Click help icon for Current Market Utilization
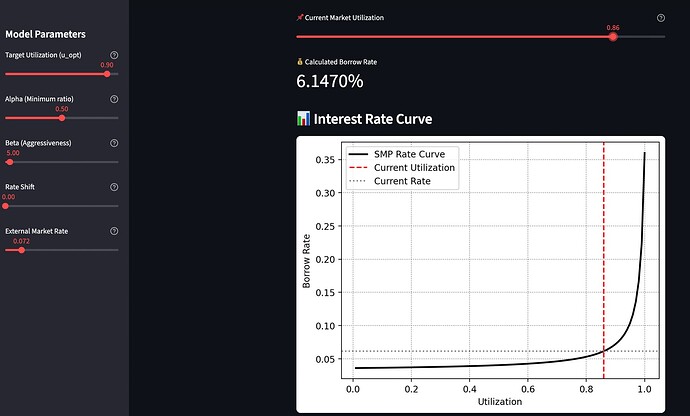Image resolution: width=690 pixels, height=416 pixels. [661, 18]
